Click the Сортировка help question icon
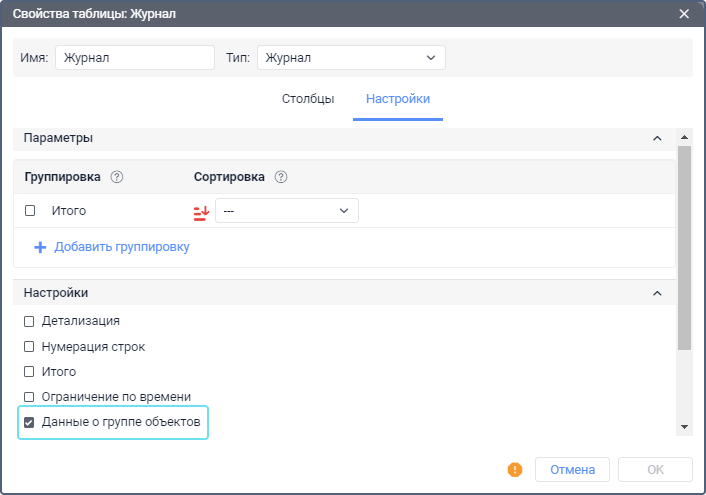Screen dimensions: 706x495 tap(281, 177)
